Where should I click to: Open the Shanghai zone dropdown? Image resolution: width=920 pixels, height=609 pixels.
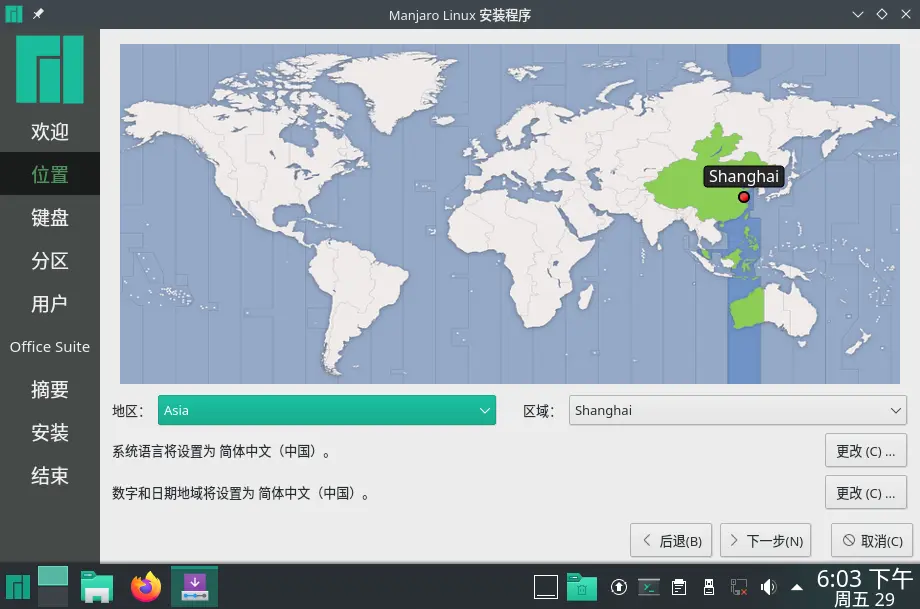739,410
